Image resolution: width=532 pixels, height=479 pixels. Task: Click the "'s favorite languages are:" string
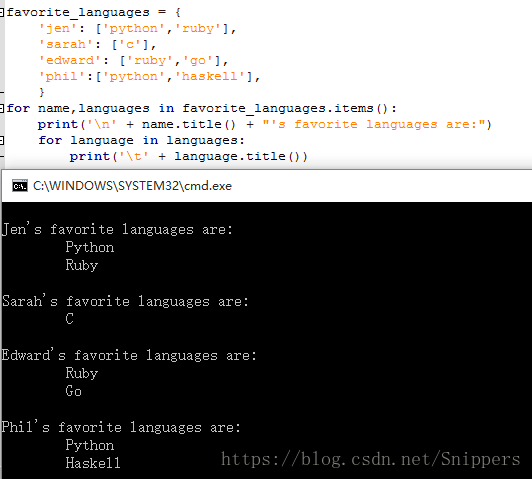click(x=373, y=124)
